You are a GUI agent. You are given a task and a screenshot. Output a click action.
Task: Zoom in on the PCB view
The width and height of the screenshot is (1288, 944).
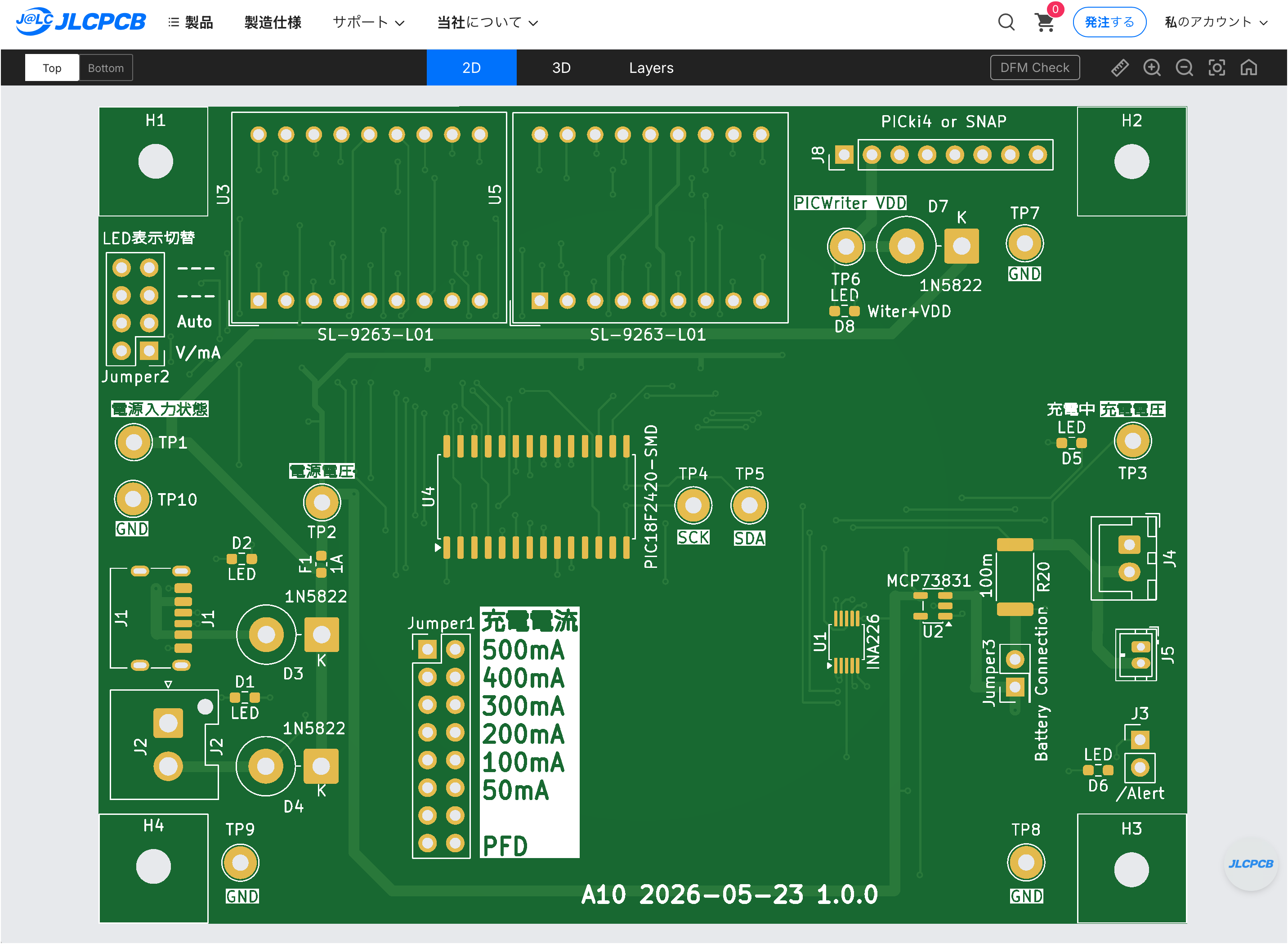(1152, 67)
